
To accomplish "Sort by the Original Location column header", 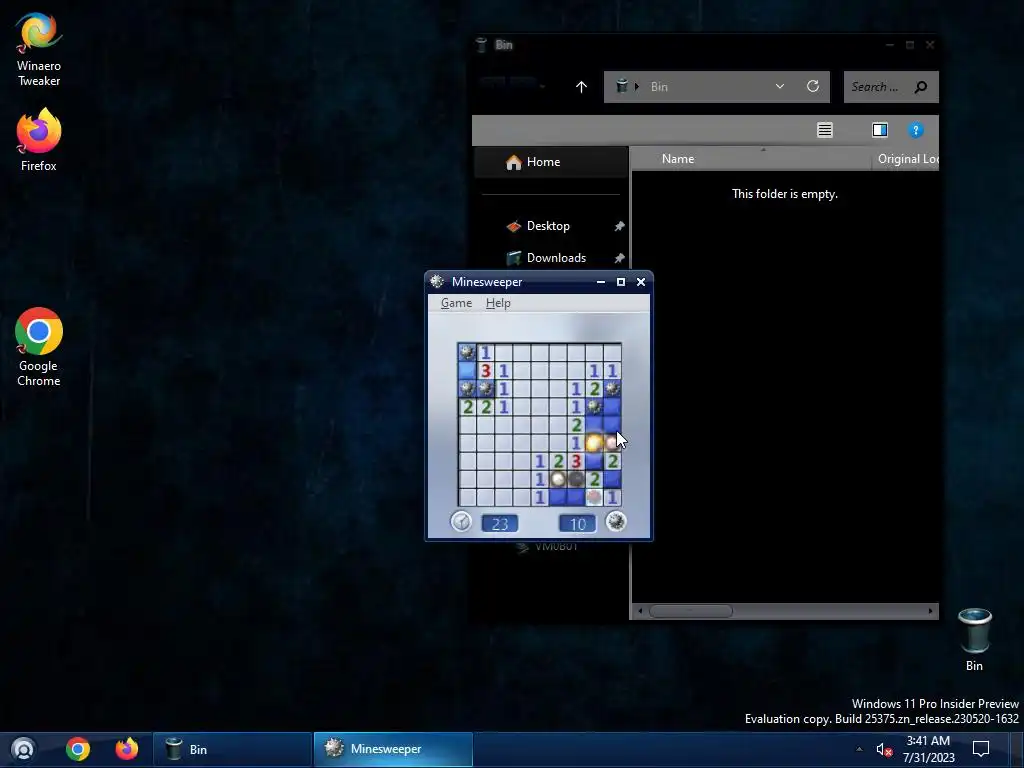I will pyautogui.click(x=908, y=159).
